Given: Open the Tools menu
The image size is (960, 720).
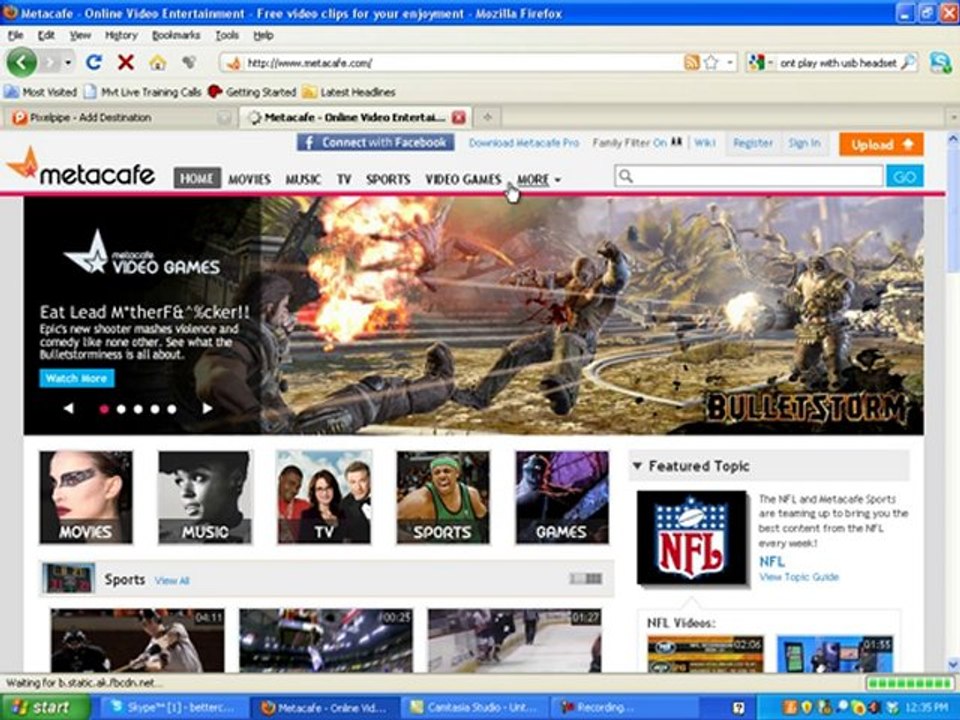Looking at the screenshot, I should (x=227, y=36).
